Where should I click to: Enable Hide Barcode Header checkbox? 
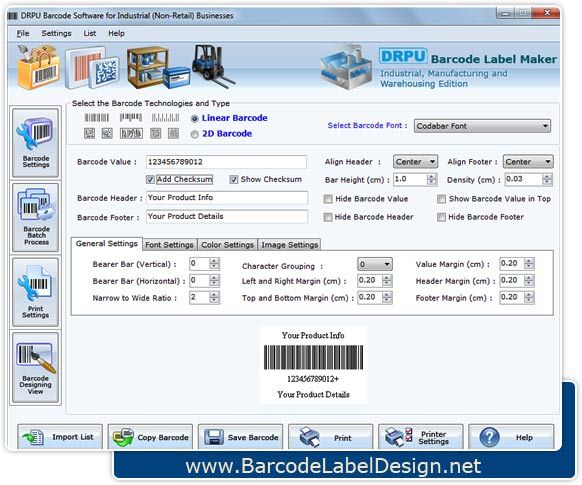point(328,217)
